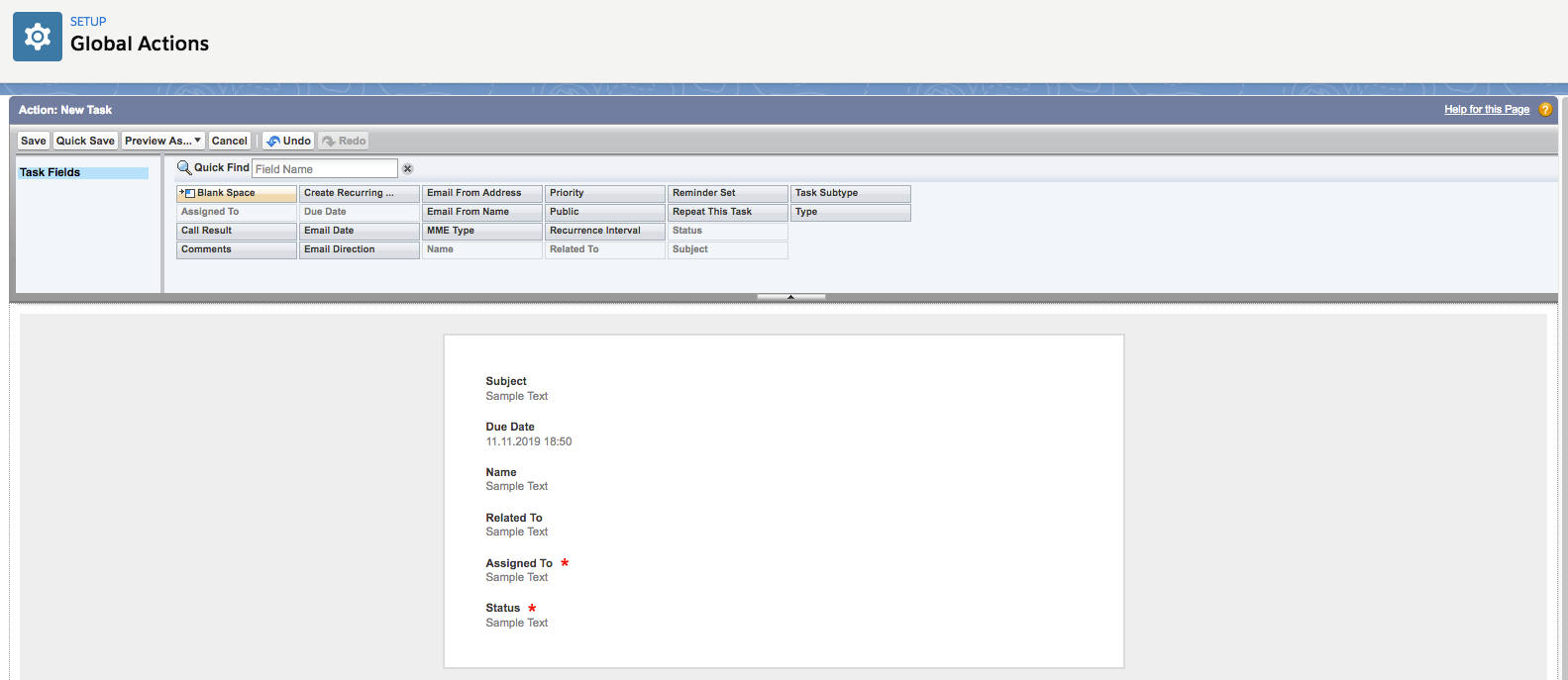1568x680 pixels.
Task: Open the Help for this Page link
Action: coord(1486,110)
